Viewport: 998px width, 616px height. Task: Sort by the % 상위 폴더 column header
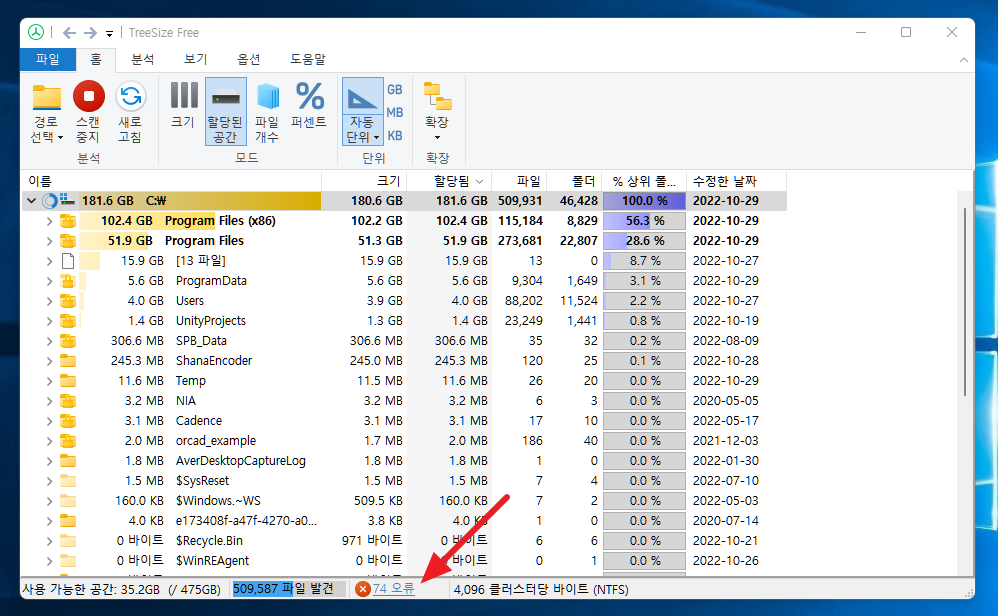coord(643,181)
